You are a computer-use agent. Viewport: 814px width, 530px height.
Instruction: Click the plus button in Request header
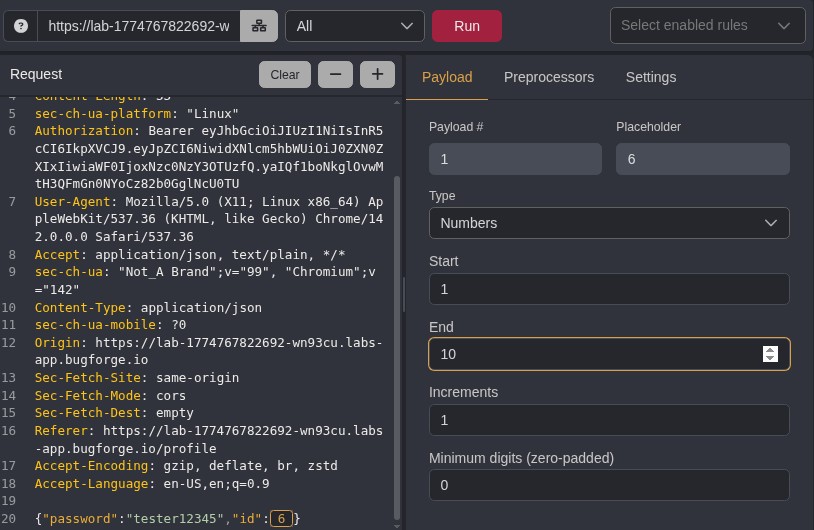(377, 74)
